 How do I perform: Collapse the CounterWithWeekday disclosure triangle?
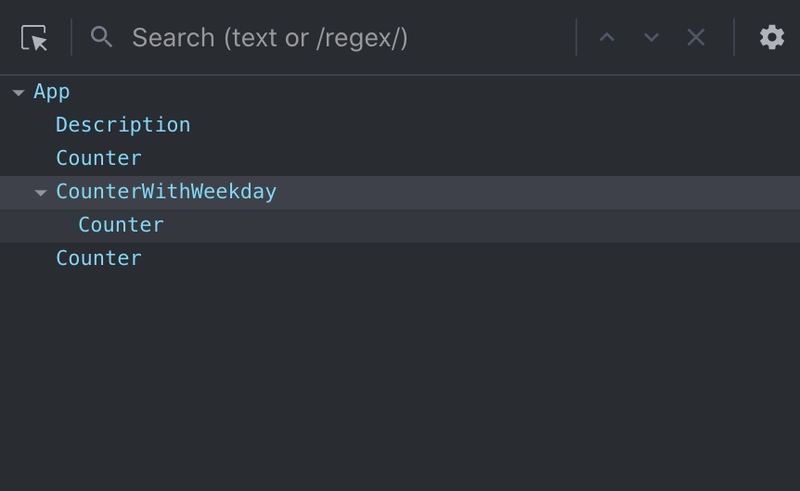click(x=41, y=192)
